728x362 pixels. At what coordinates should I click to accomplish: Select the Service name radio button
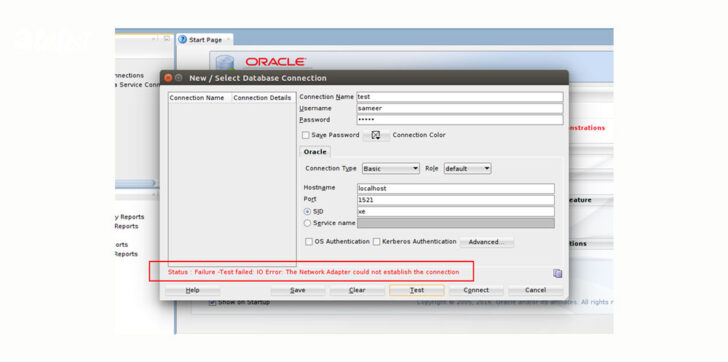(307, 223)
